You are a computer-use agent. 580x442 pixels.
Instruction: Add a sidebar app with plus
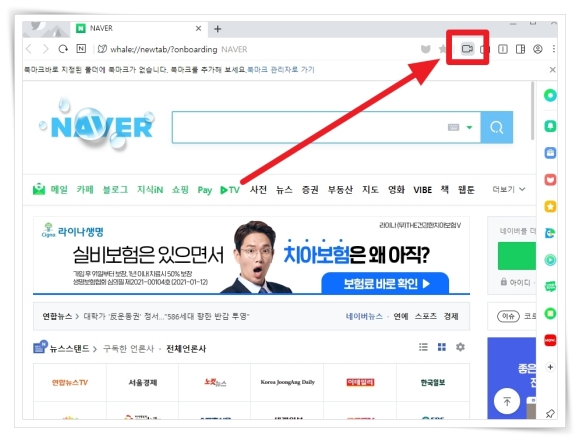[x=550, y=367]
